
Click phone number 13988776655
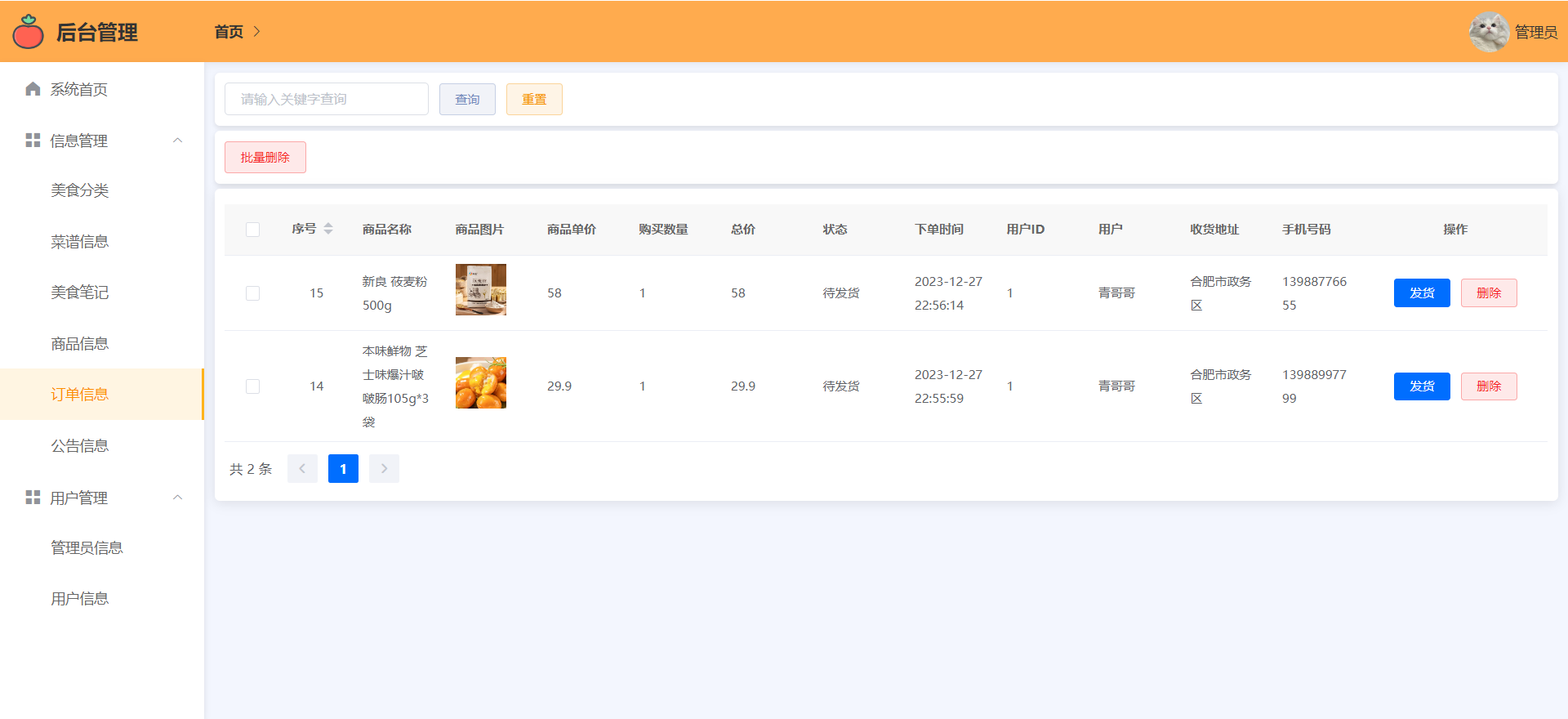pos(1315,293)
